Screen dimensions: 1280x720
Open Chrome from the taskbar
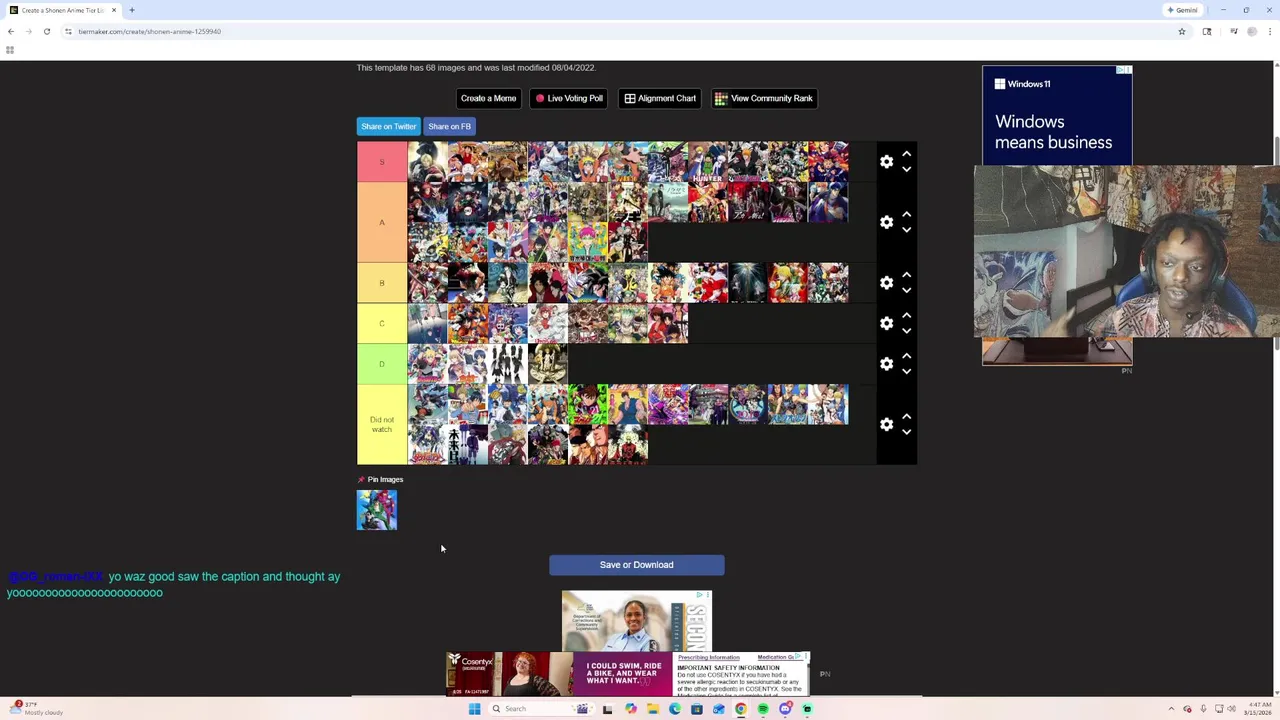[x=741, y=709]
